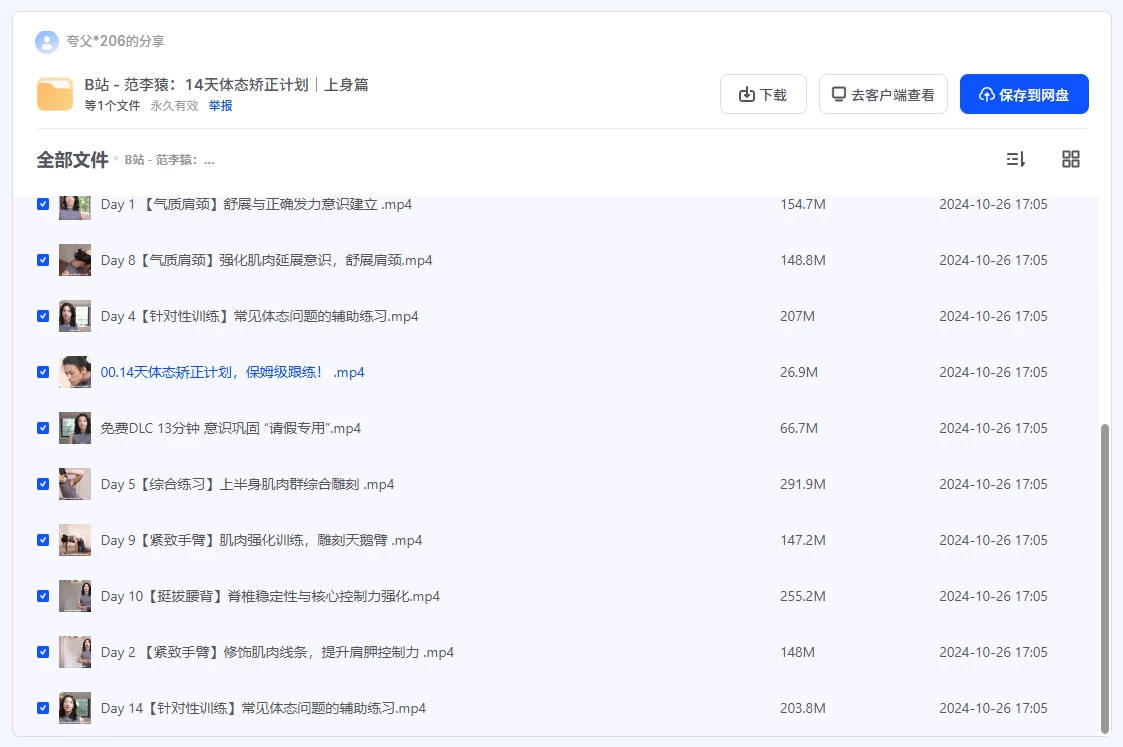The width and height of the screenshot is (1123, 747).
Task: Click the Day 9 天鹅臂 video thumbnail
Action: pos(75,540)
